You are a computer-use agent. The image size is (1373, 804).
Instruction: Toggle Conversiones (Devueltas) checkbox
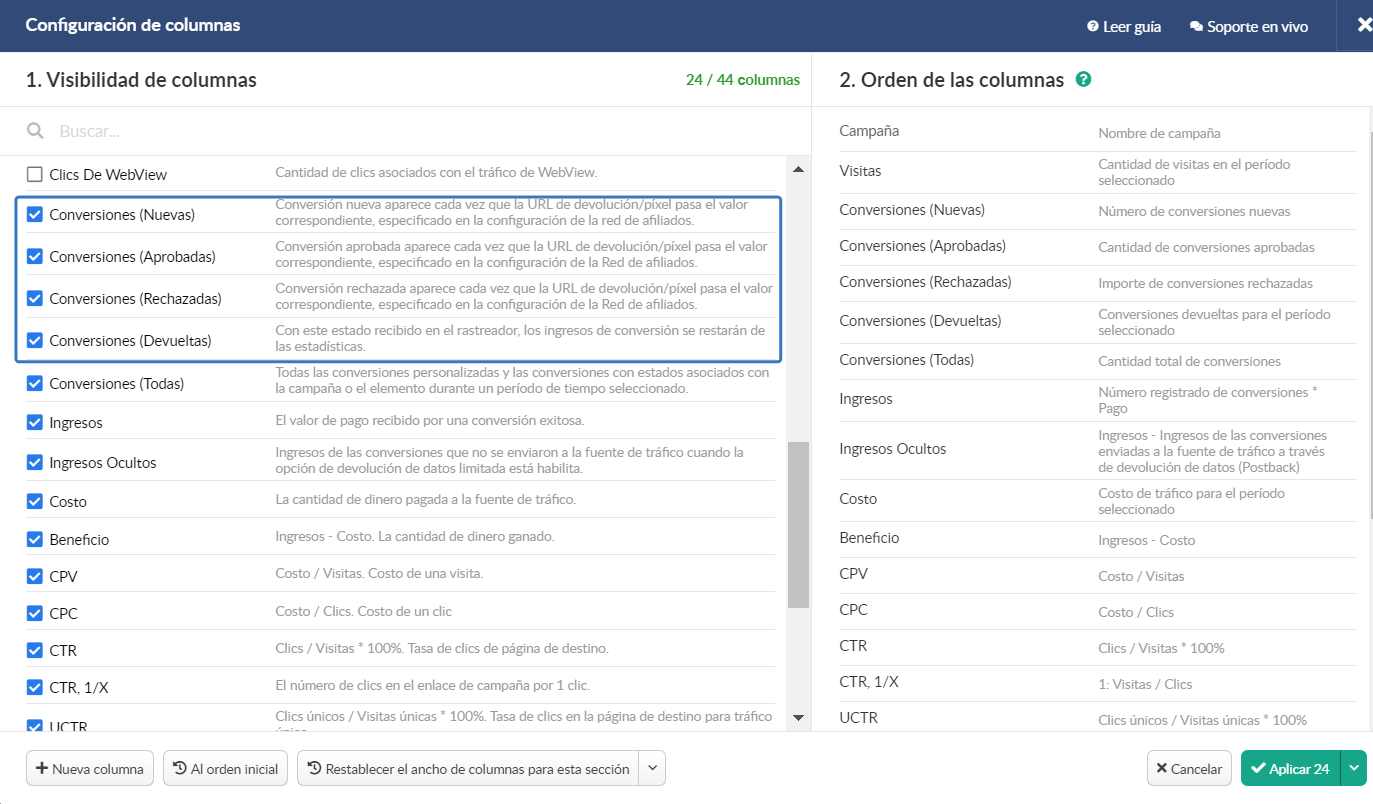point(35,340)
